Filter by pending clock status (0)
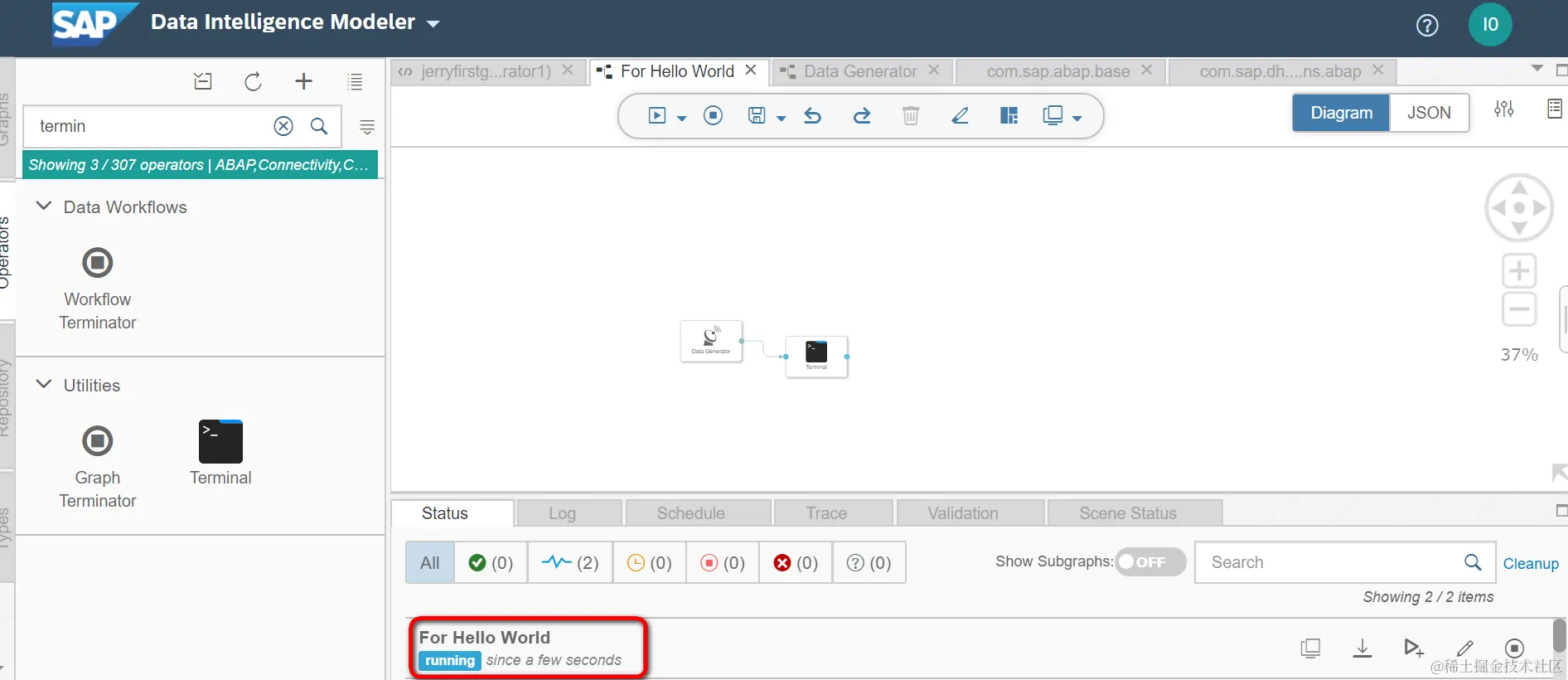The height and width of the screenshot is (680, 1568). pos(650,563)
